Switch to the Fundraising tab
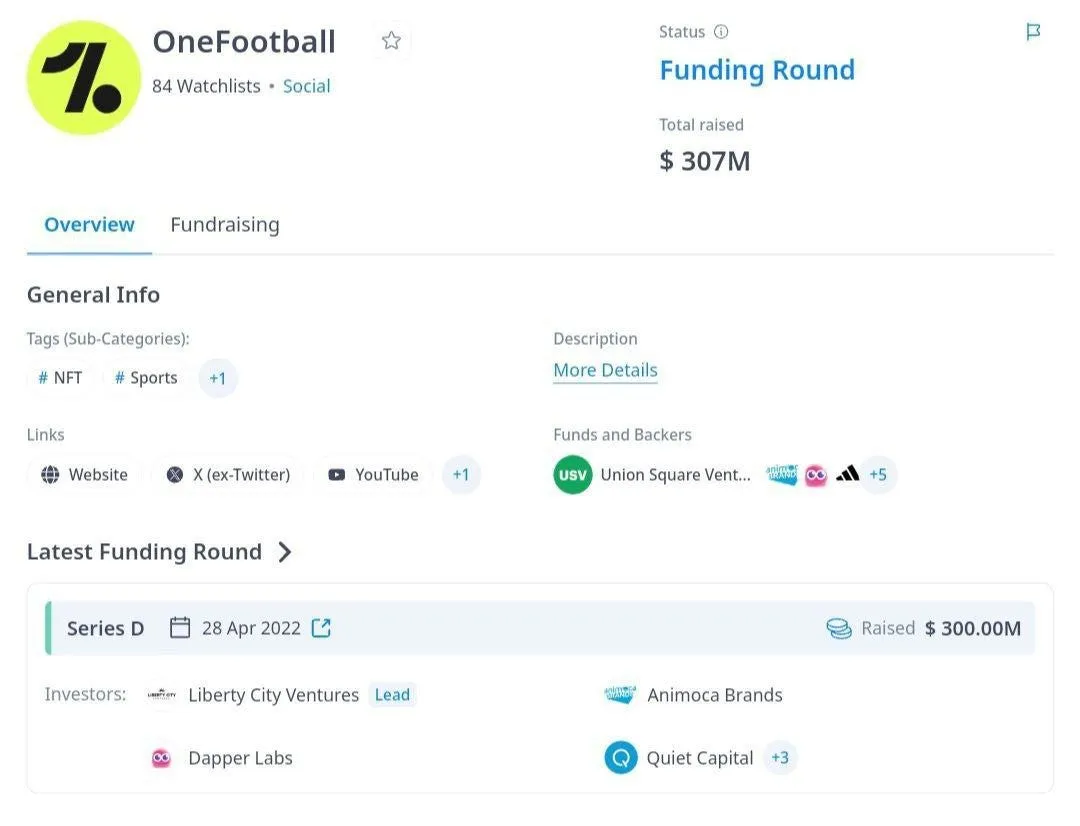 click(224, 225)
